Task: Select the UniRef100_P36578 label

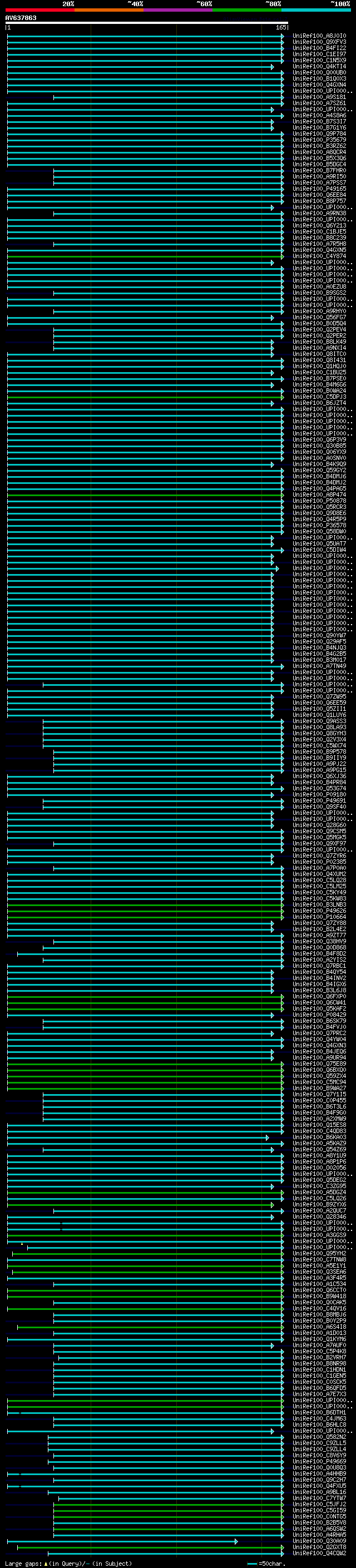Action: [319, 525]
